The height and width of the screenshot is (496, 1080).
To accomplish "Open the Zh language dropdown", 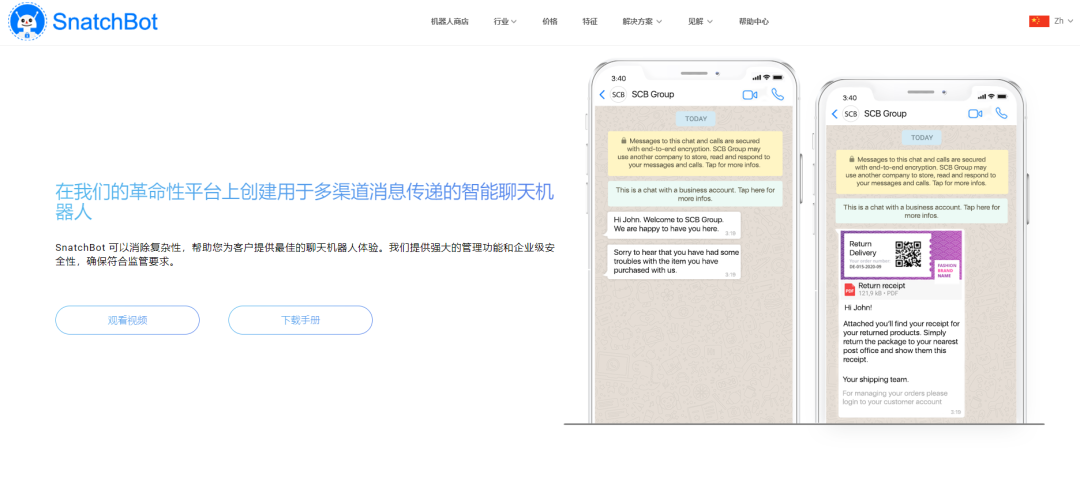I will (x=1063, y=21).
